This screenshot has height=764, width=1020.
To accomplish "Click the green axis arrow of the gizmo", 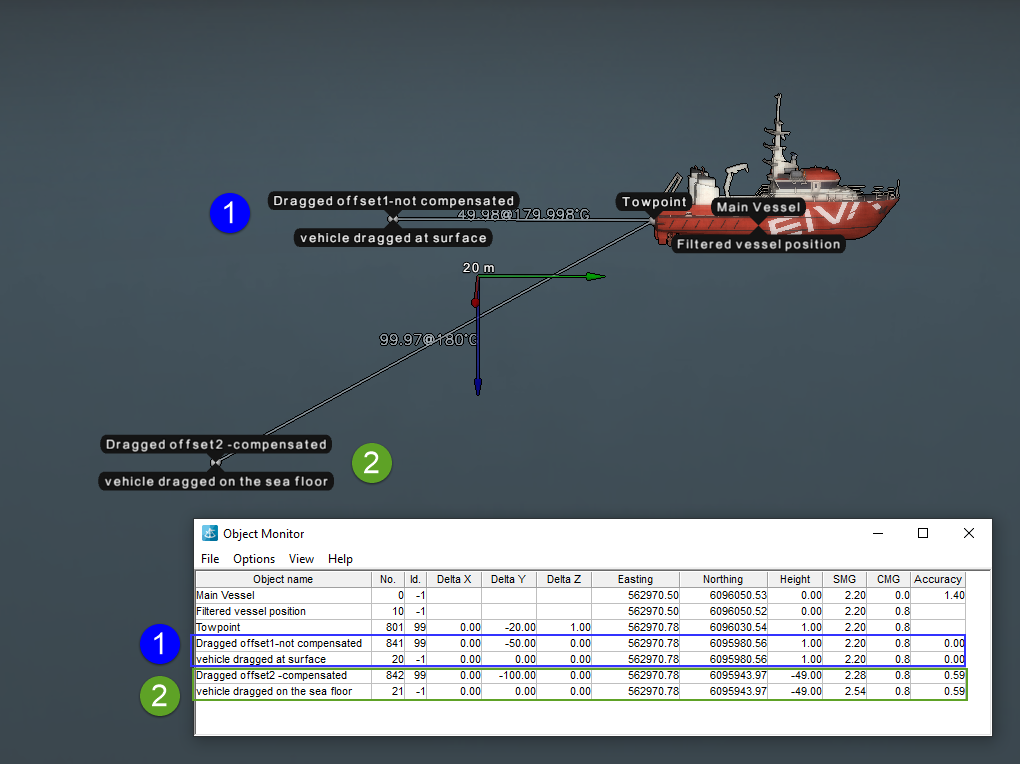I will [595, 277].
